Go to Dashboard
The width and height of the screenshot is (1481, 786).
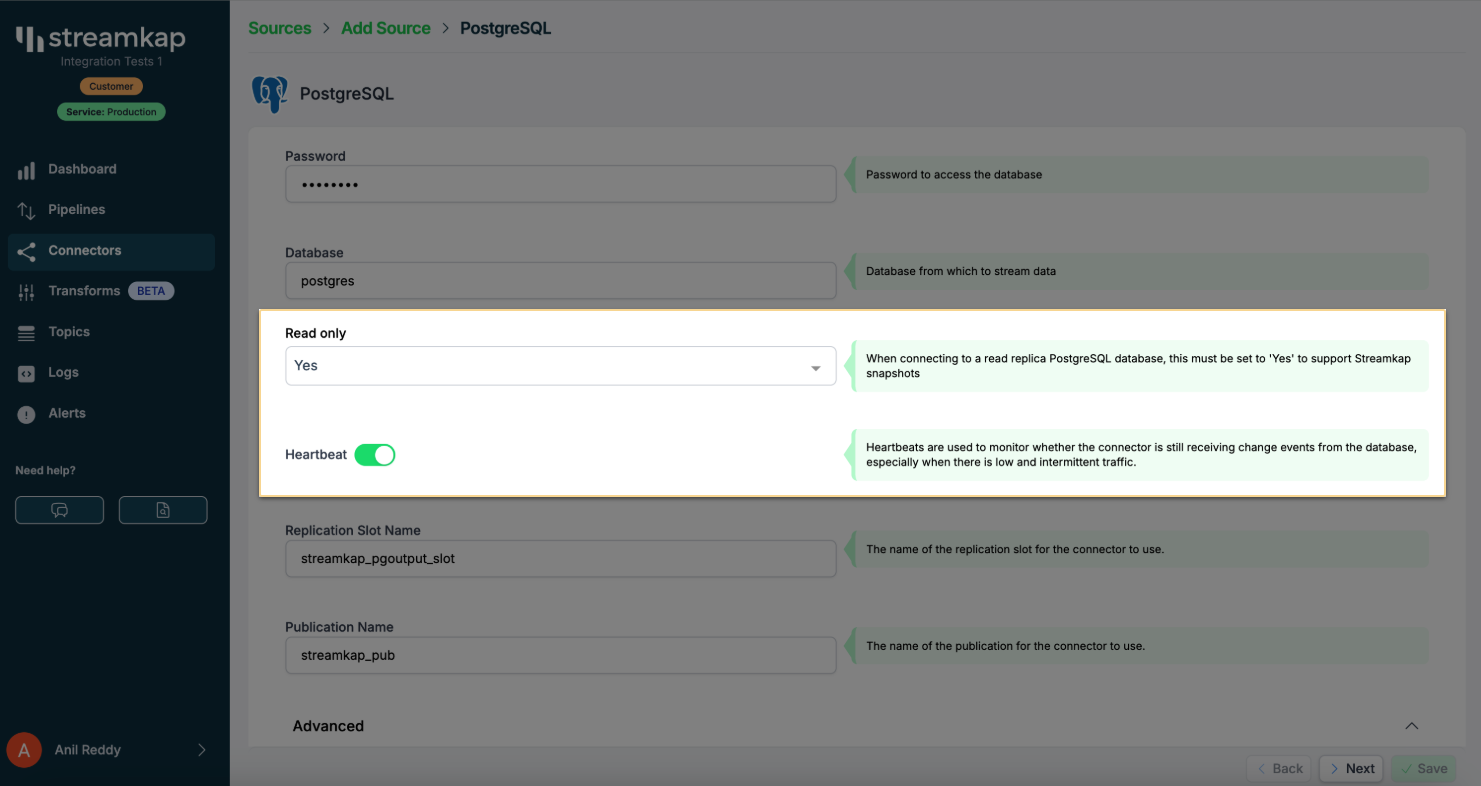(111, 169)
